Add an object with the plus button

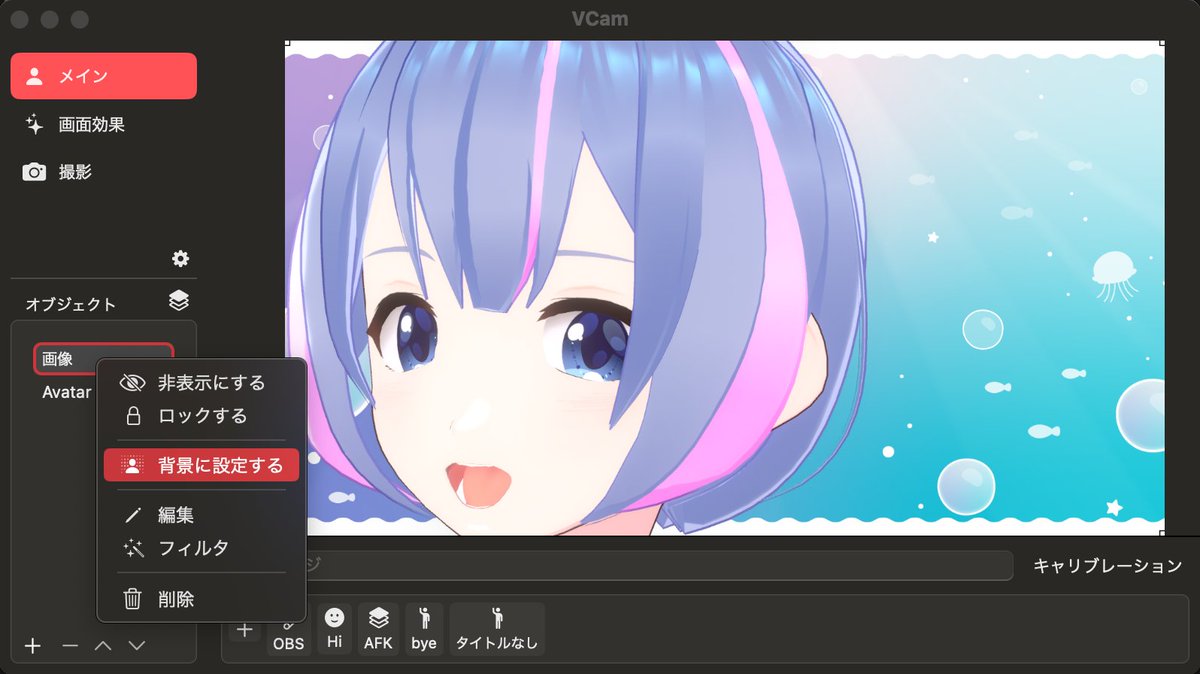33,646
